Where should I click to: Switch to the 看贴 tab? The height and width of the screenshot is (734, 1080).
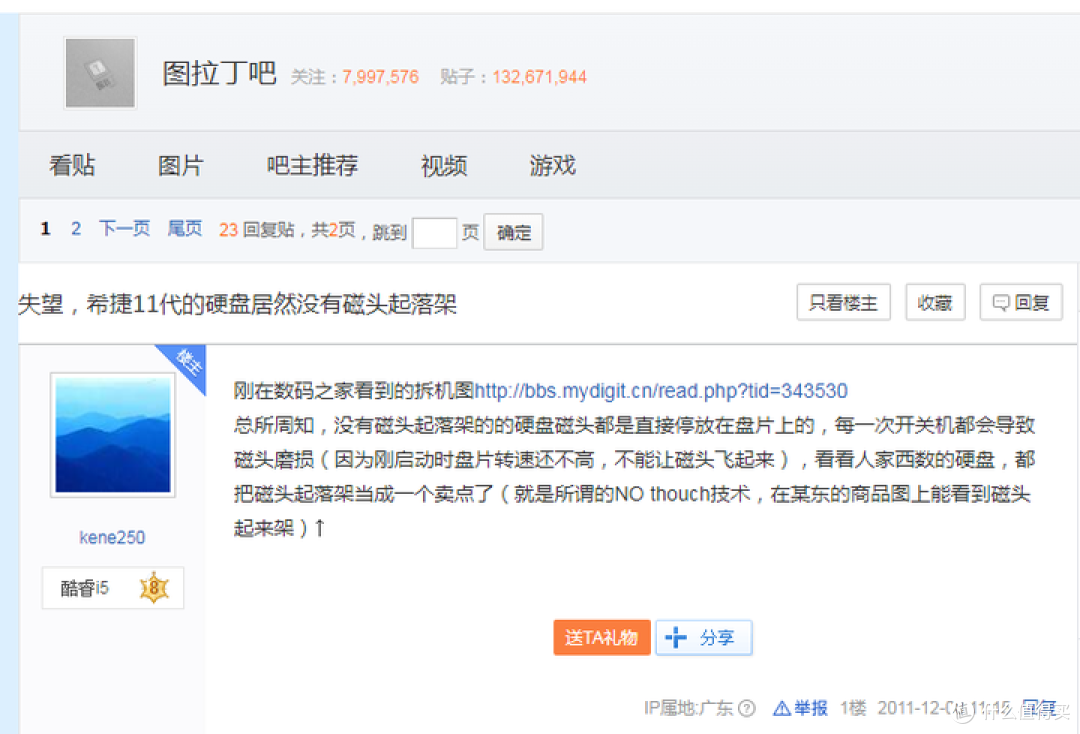(72, 166)
